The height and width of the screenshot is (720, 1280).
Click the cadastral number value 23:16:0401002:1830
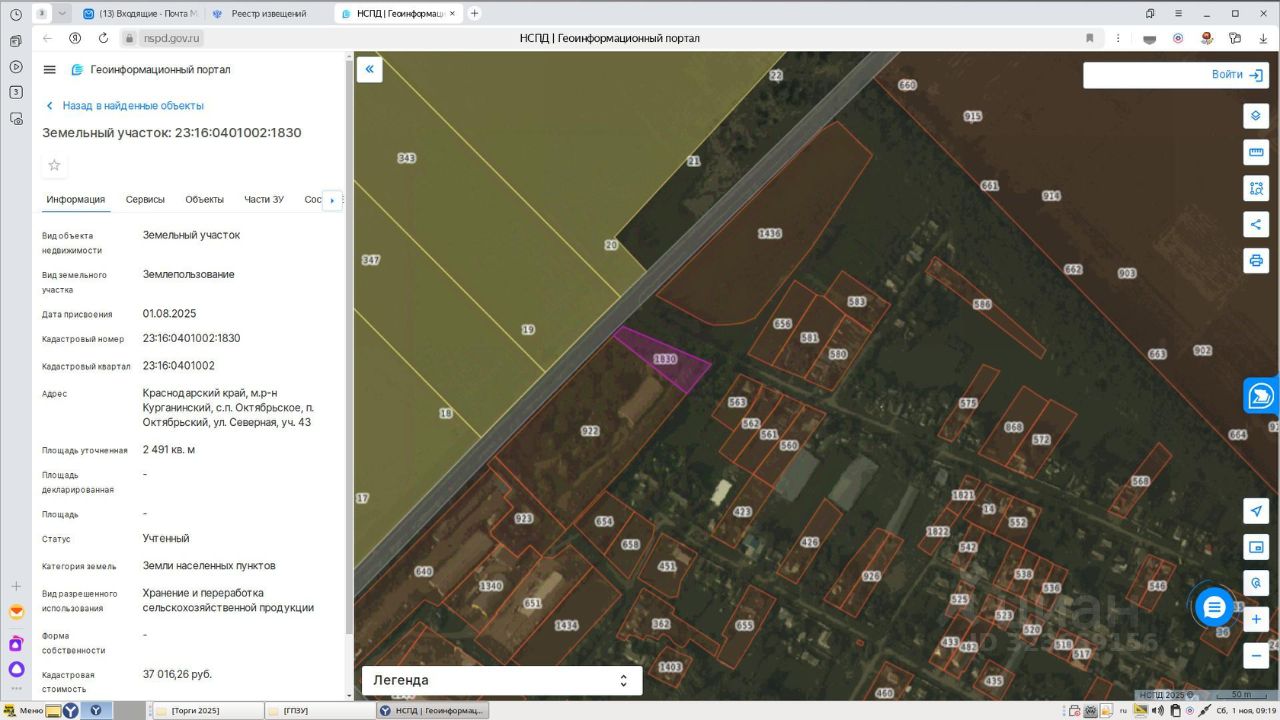point(192,338)
